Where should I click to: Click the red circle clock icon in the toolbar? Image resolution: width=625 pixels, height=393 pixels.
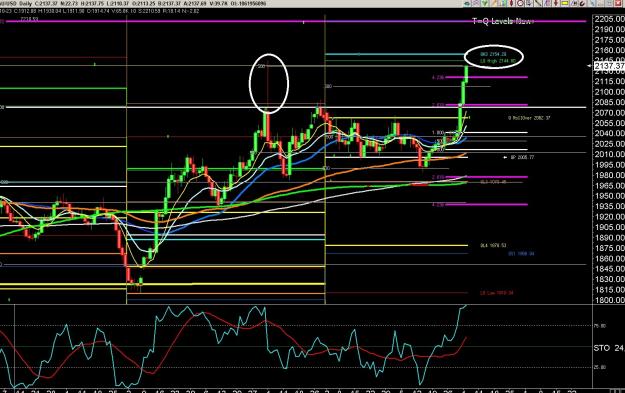coord(520,4)
